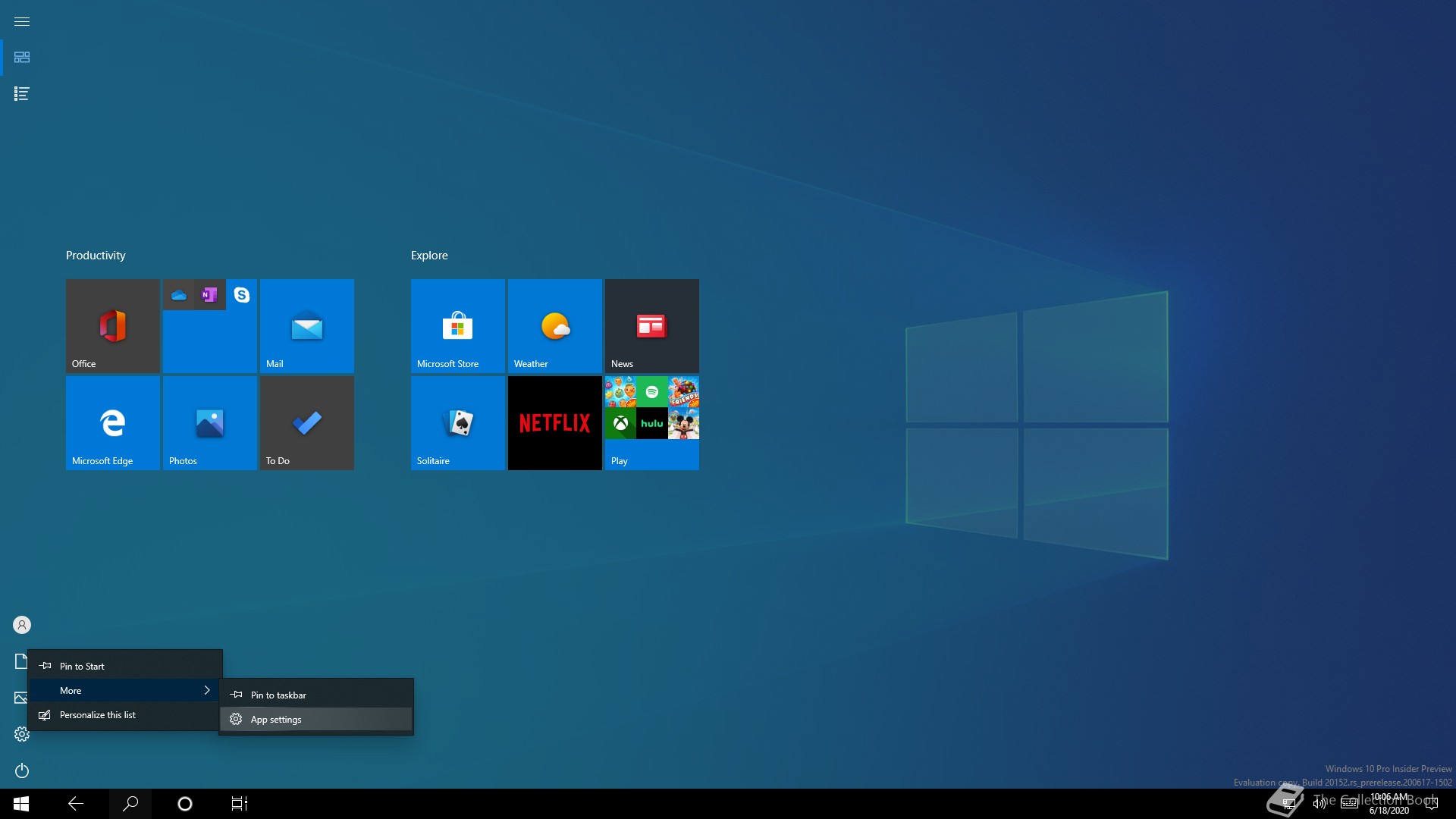Switch to the All apps list view
The height and width of the screenshot is (819, 1456).
22,94
